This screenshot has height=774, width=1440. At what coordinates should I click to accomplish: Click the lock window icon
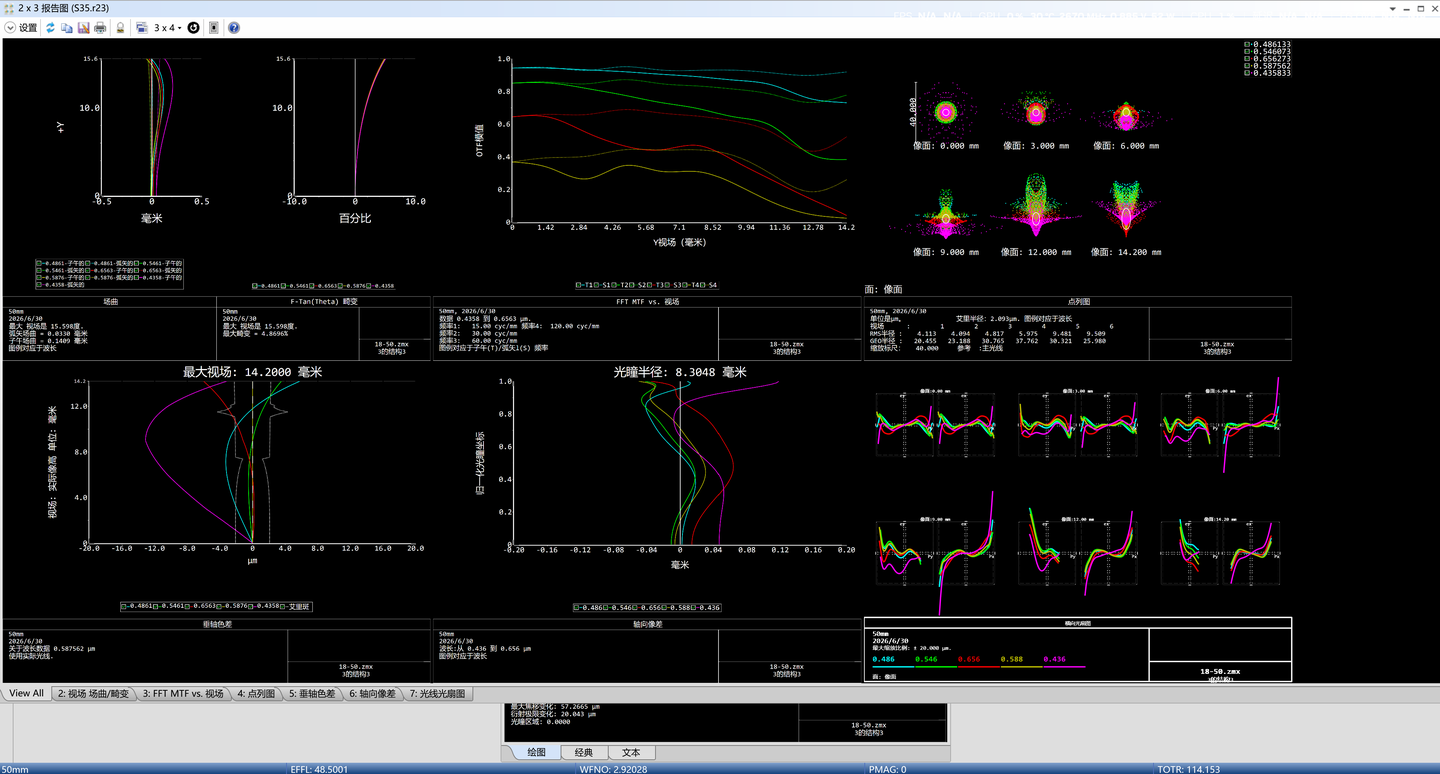121,28
